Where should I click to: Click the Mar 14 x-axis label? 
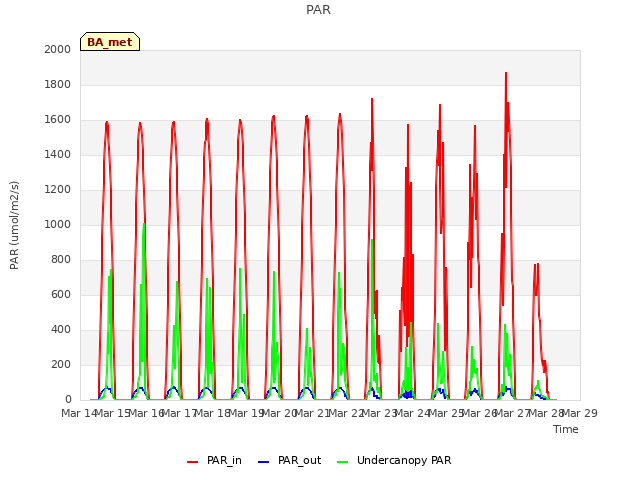[x=79, y=413]
